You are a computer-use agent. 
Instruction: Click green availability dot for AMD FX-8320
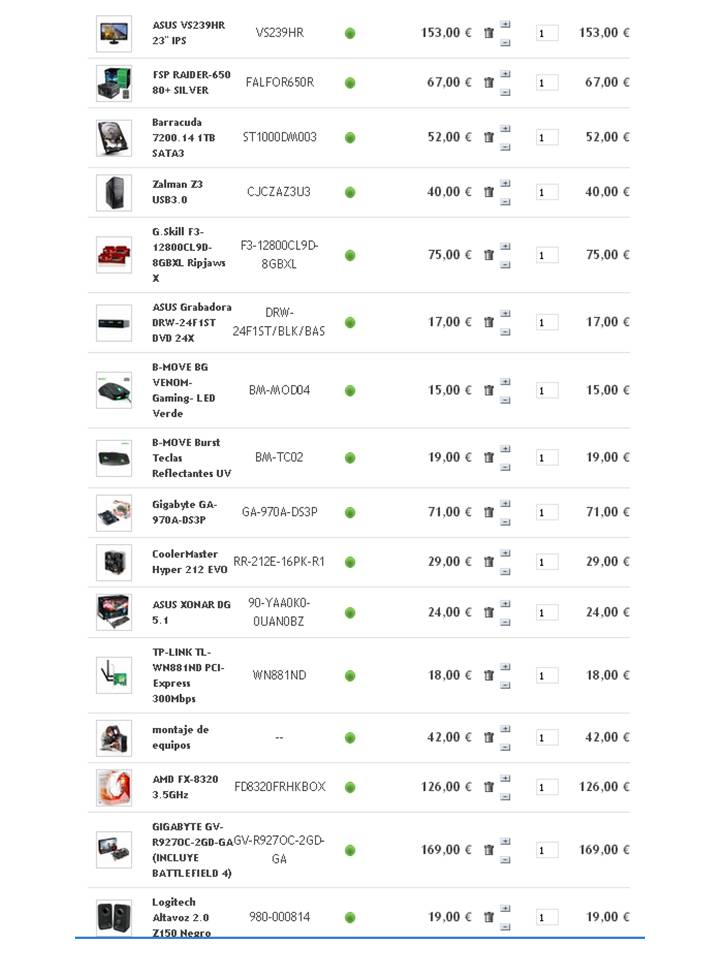click(350, 787)
